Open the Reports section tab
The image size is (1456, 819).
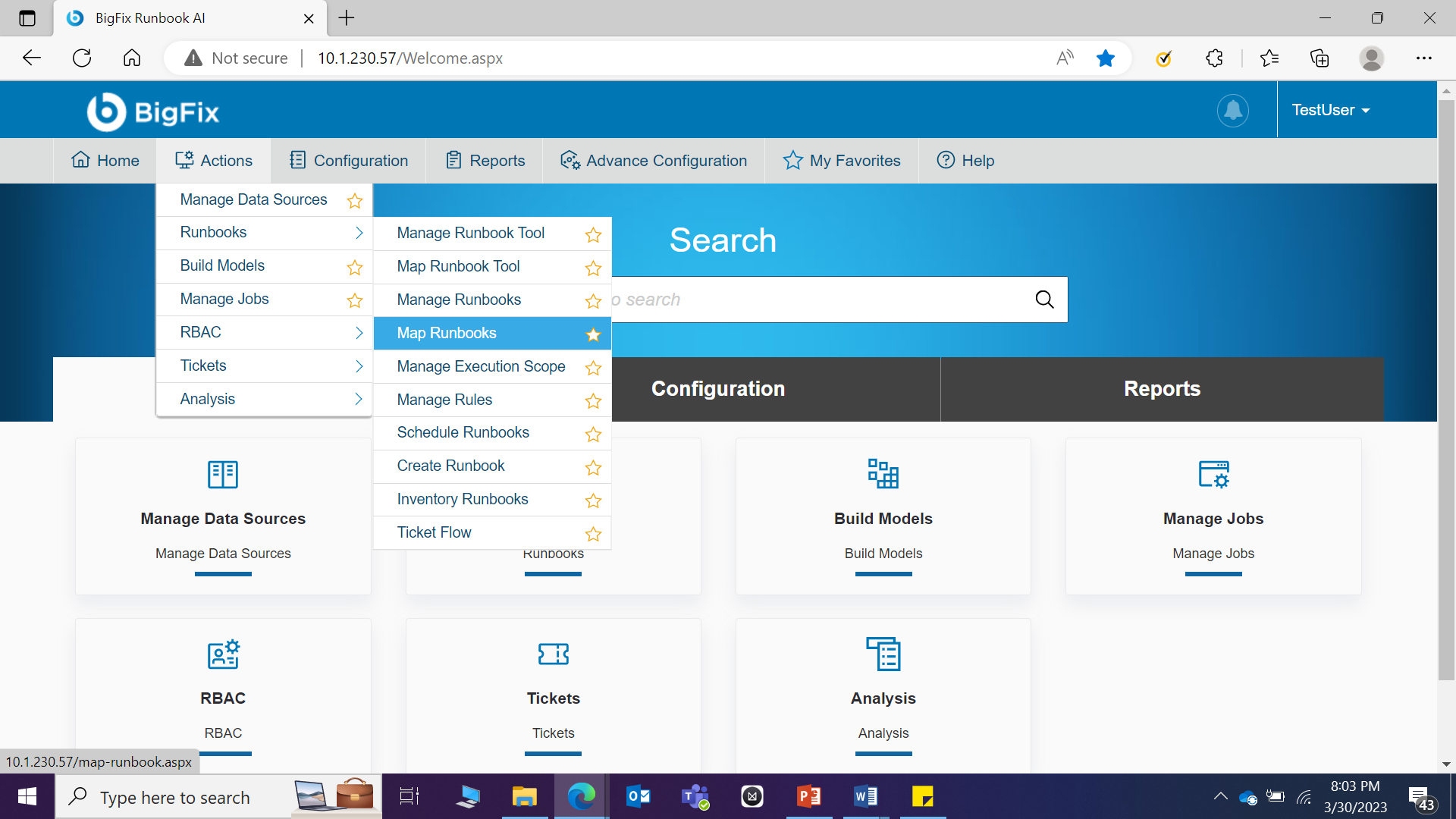point(1161,389)
